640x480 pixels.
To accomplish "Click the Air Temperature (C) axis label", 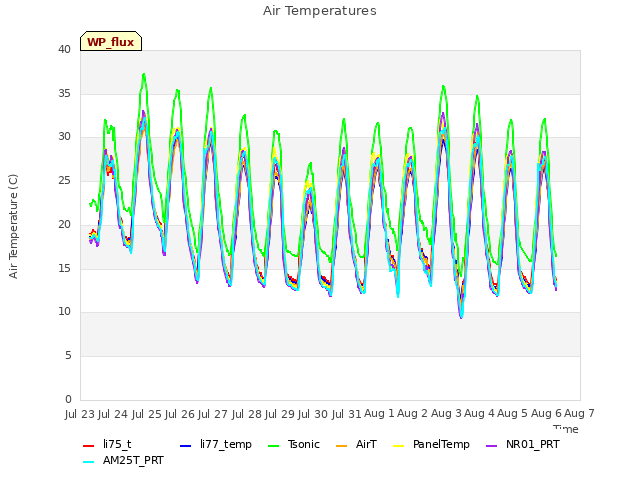I will coord(13,227).
